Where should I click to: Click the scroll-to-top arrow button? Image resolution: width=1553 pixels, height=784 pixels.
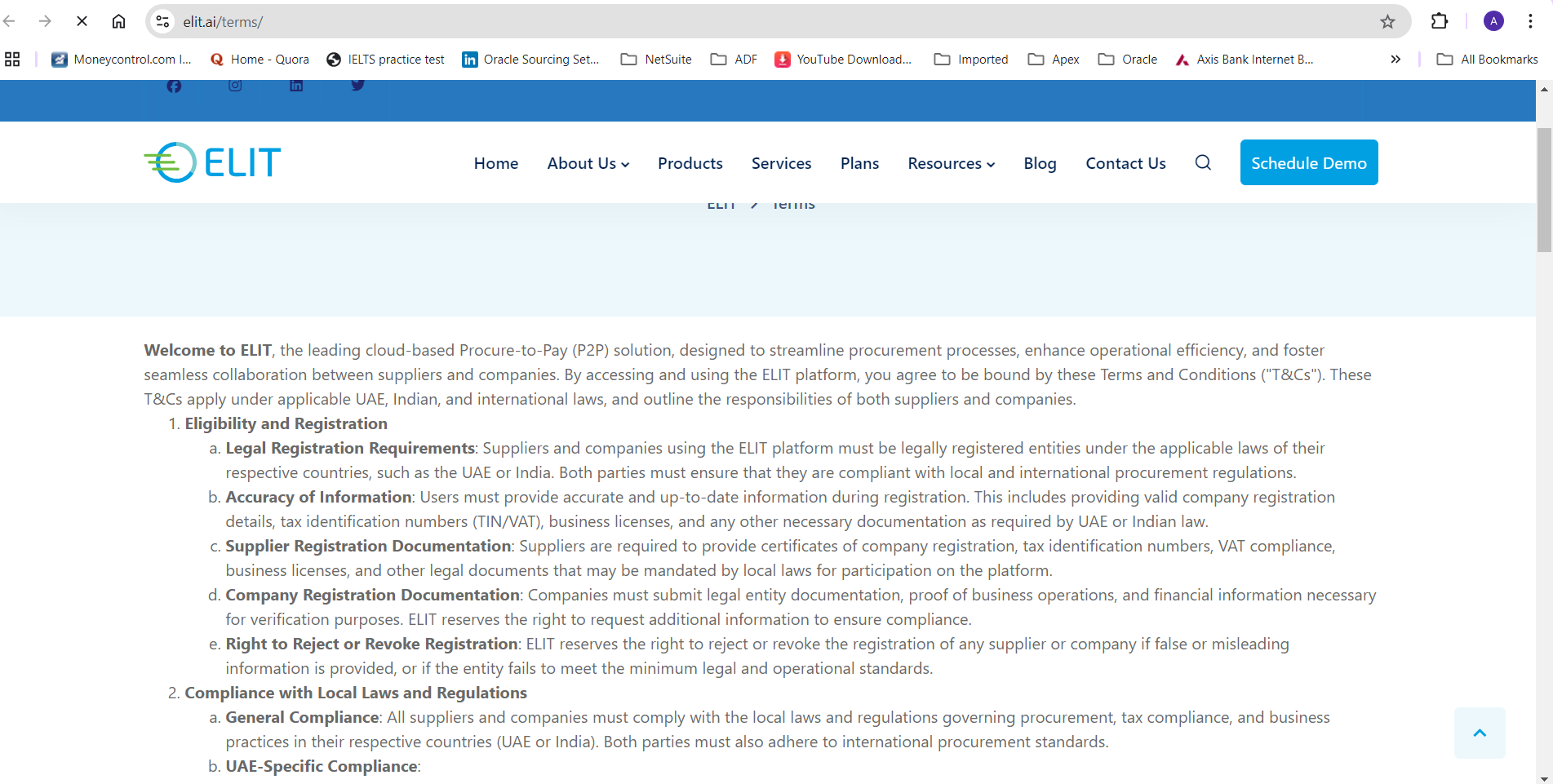pos(1480,733)
